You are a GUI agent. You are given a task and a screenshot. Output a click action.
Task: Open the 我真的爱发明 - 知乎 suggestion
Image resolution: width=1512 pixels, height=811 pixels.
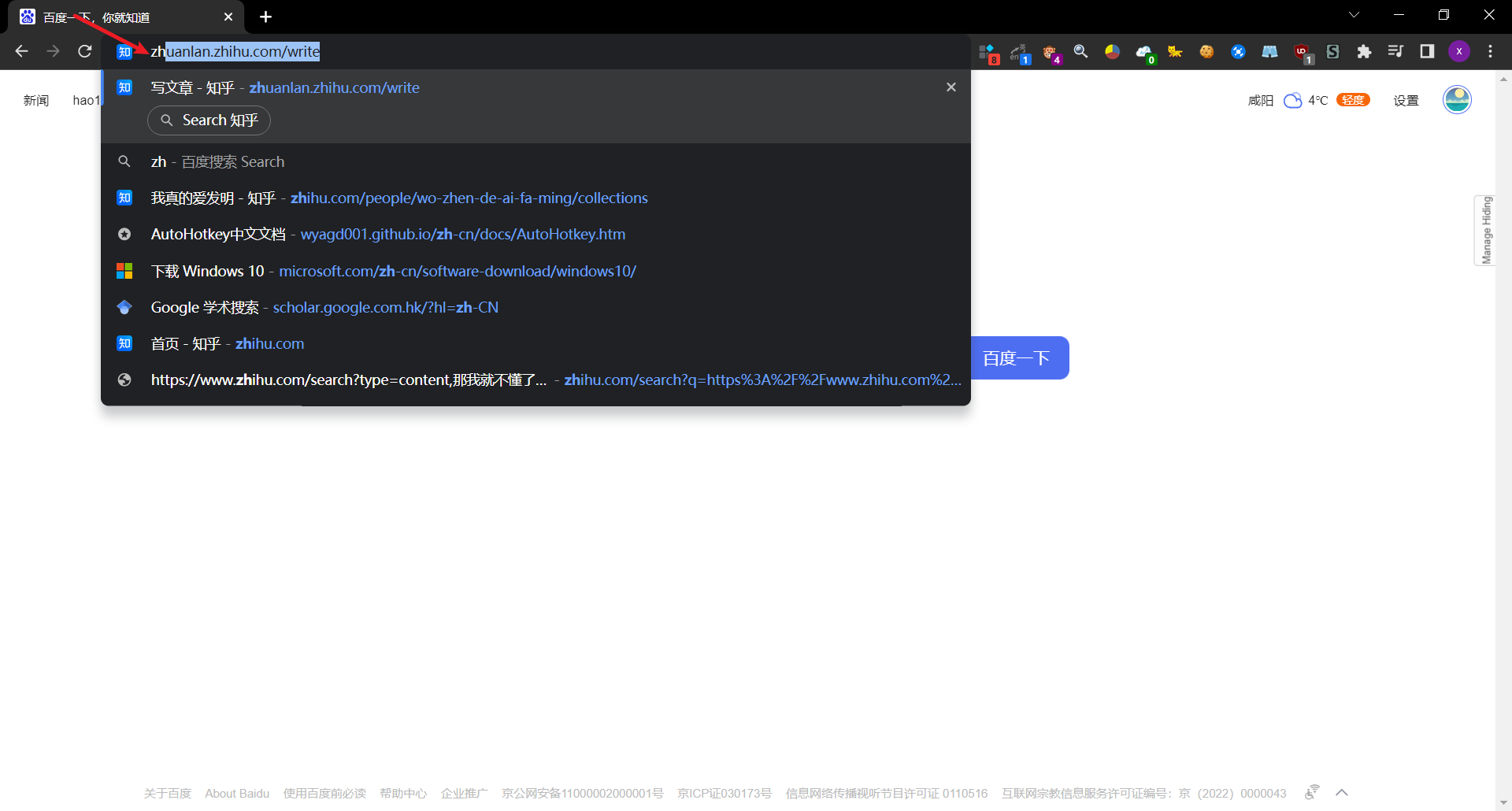click(x=535, y=198)
